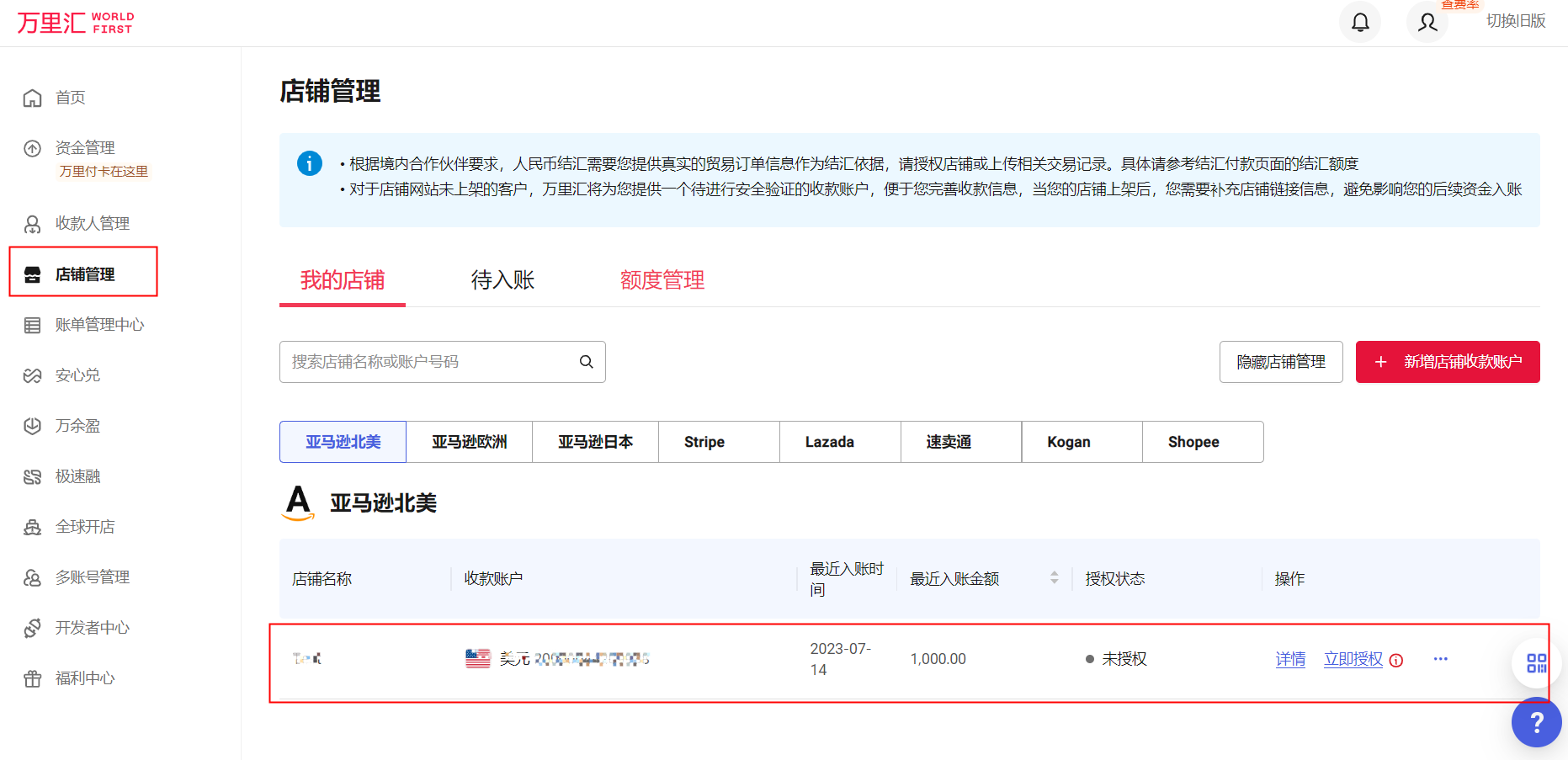Select the 安心兑 sidebar icon
The width and height of the screenshot is (1568, 760).
tap(32, 375)
